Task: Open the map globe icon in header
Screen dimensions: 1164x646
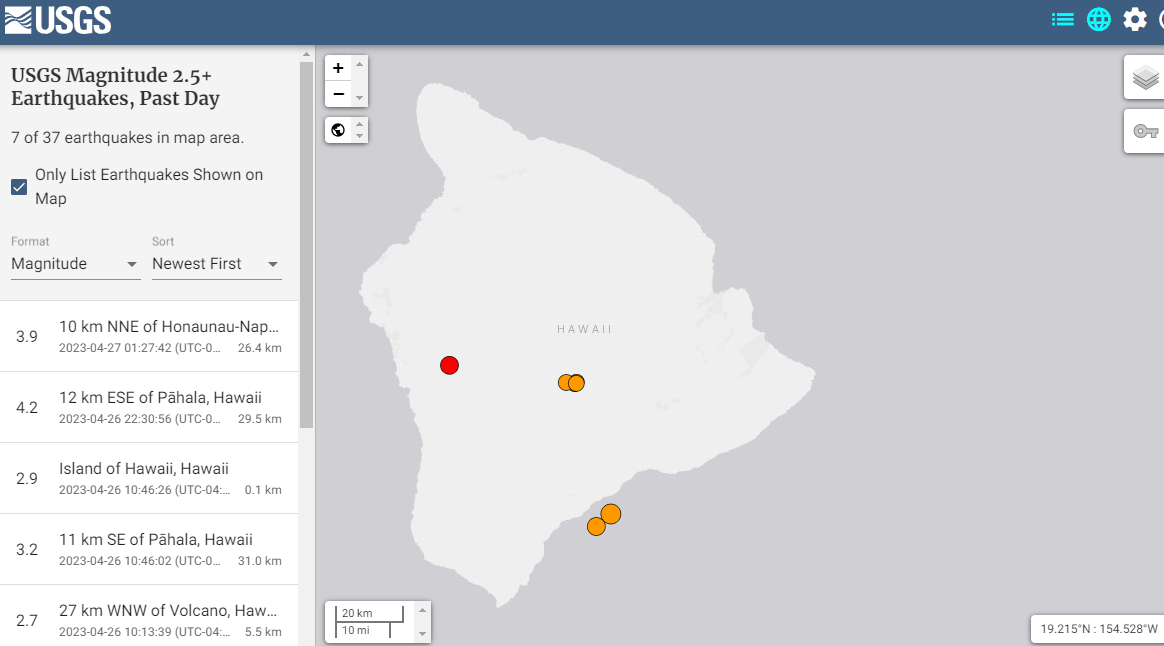Action: click(x=1099, y=19)
